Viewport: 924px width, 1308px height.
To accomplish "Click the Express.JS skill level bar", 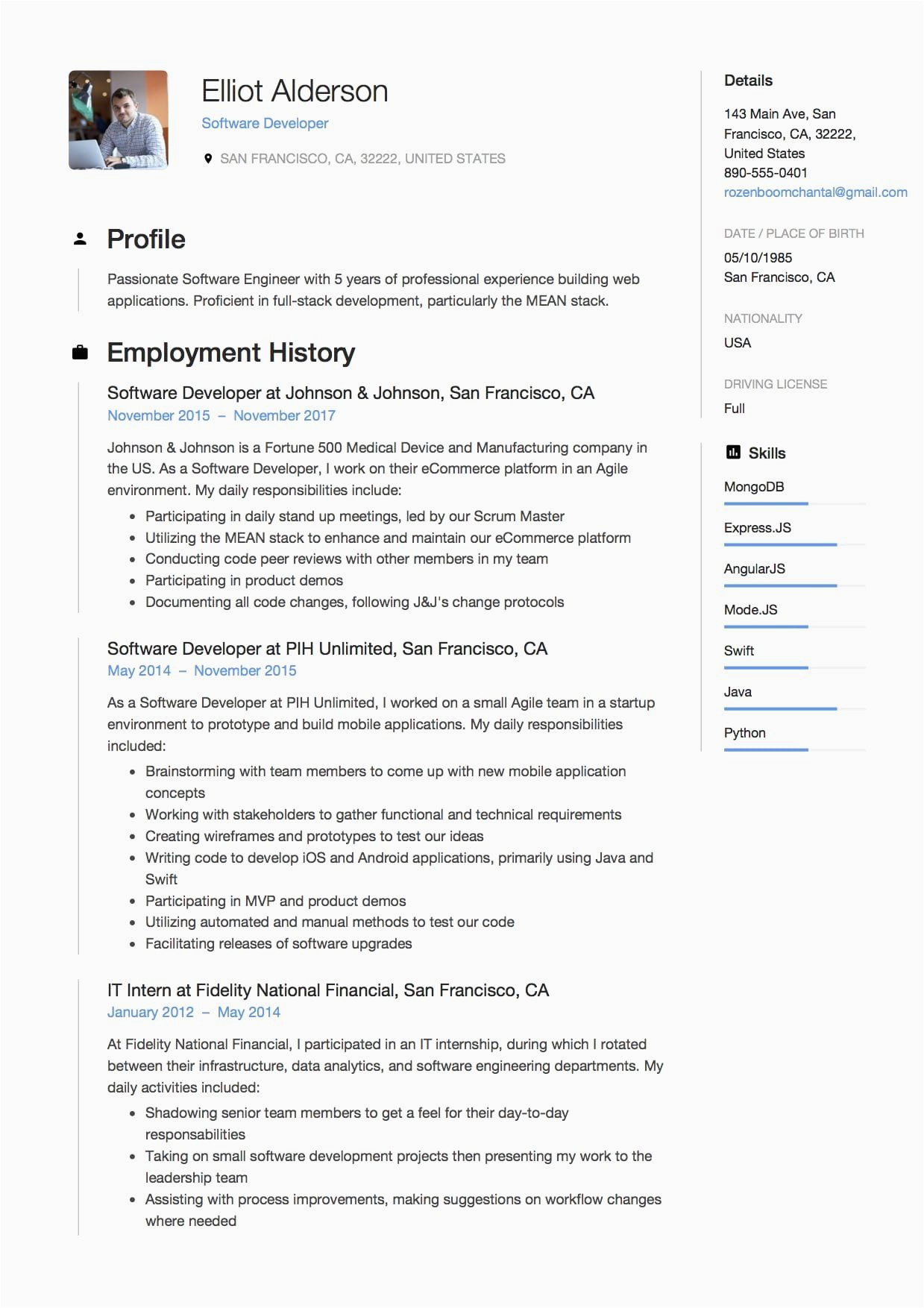I will point(794,545).
